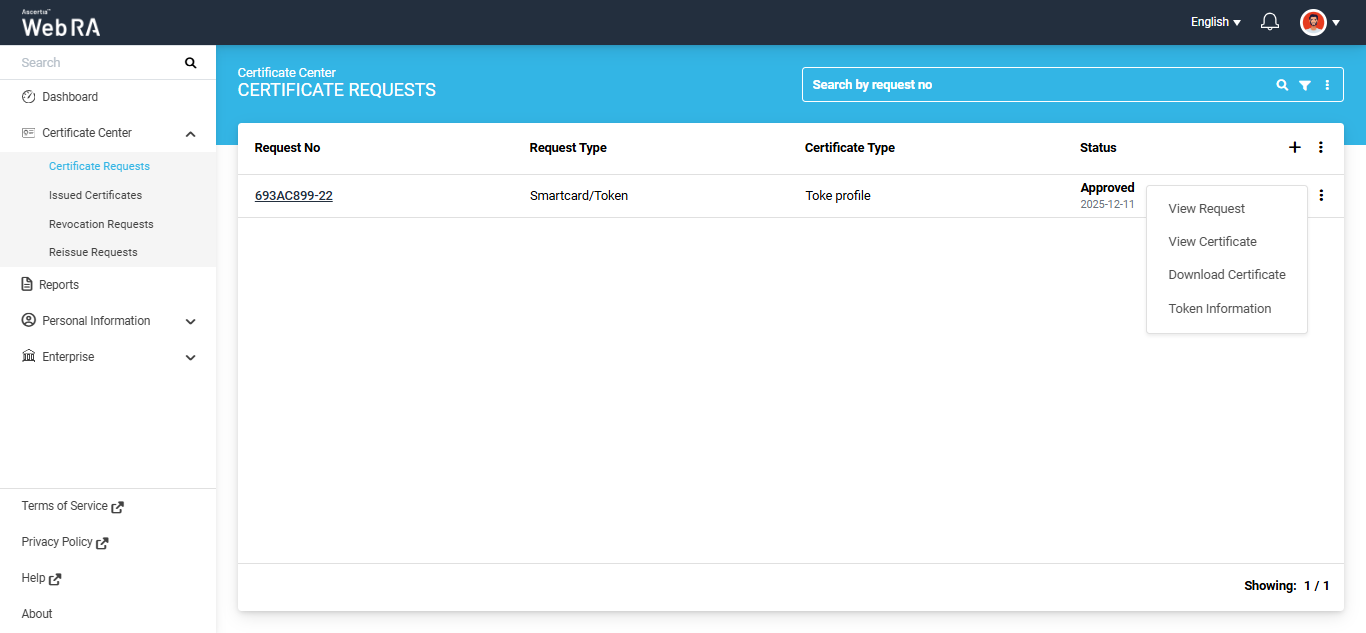Image resolution: width=1366 pixels, height=633 pixels.
Task: Collapse the Certificate Center section
Action: coord(191,134)
